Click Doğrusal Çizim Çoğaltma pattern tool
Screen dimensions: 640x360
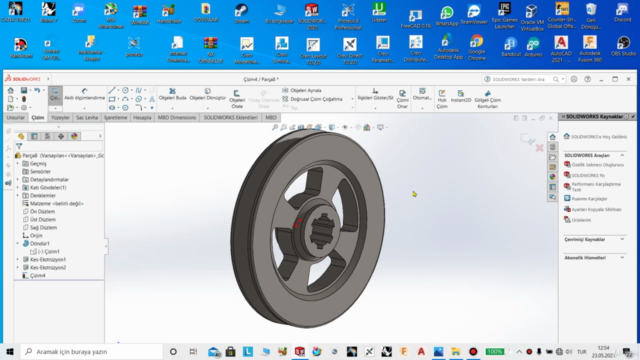click(x=312, y=99)
